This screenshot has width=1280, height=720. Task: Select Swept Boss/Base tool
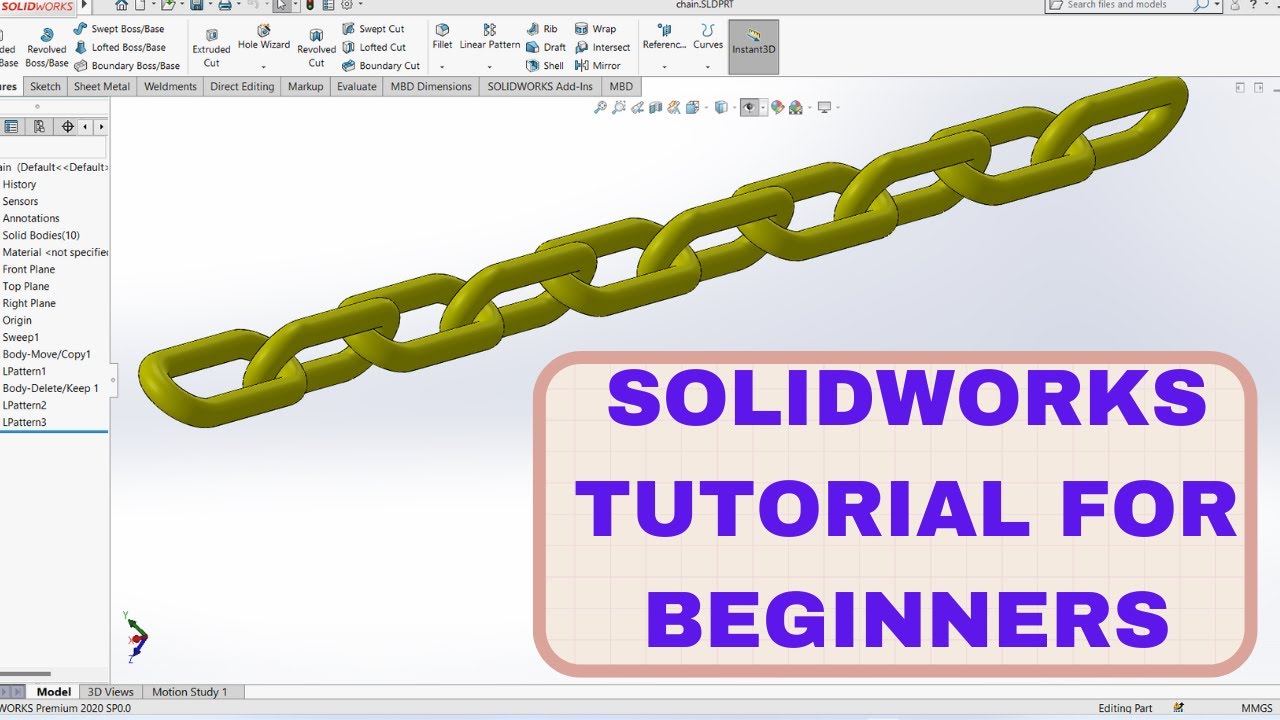coord(119,29)
